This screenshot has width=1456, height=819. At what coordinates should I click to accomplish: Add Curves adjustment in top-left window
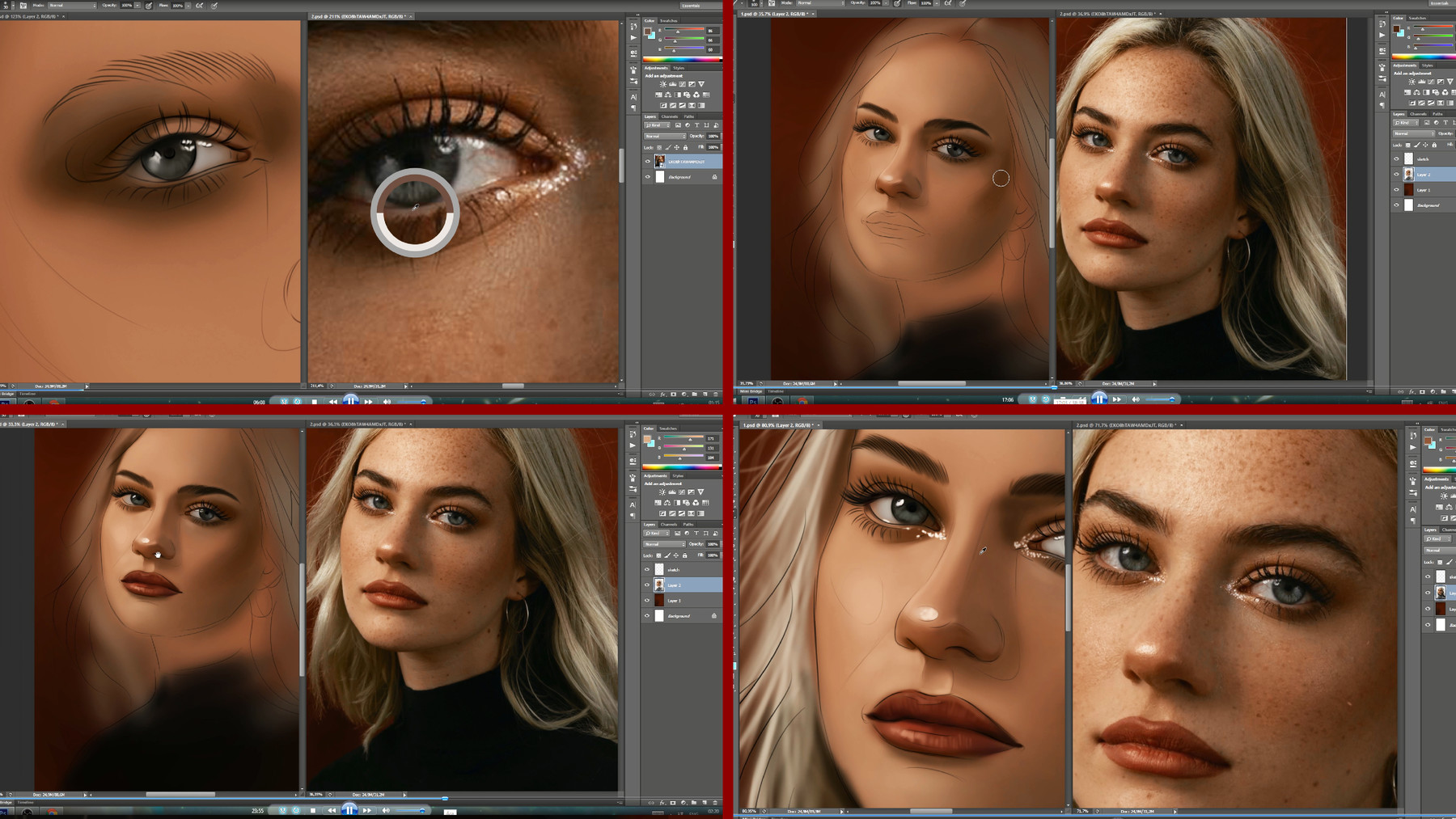point(682,84)
